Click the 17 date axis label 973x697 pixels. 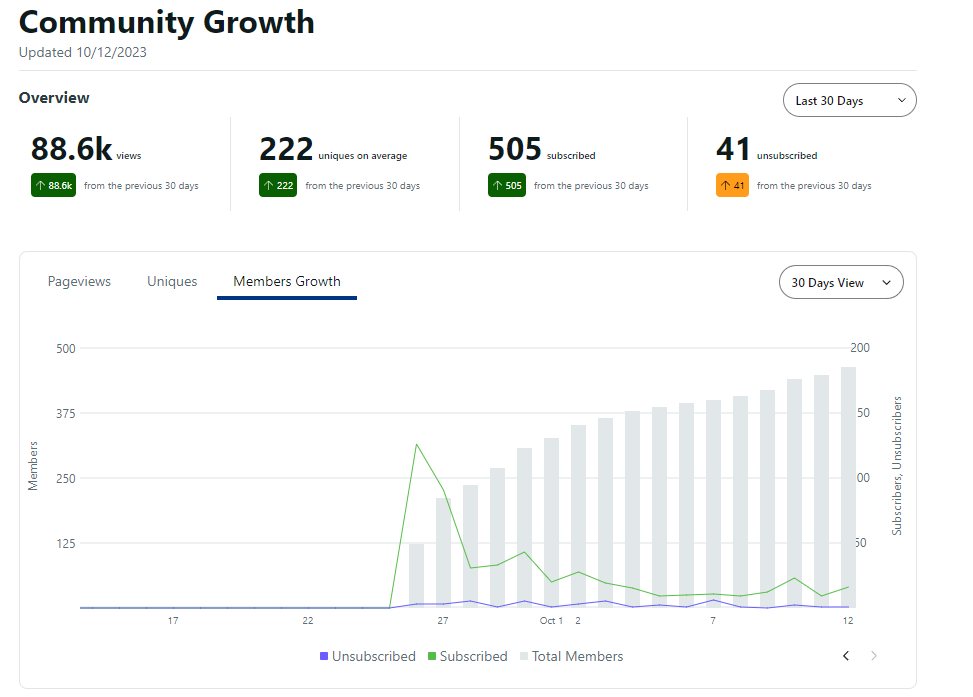tap(173, 621)
